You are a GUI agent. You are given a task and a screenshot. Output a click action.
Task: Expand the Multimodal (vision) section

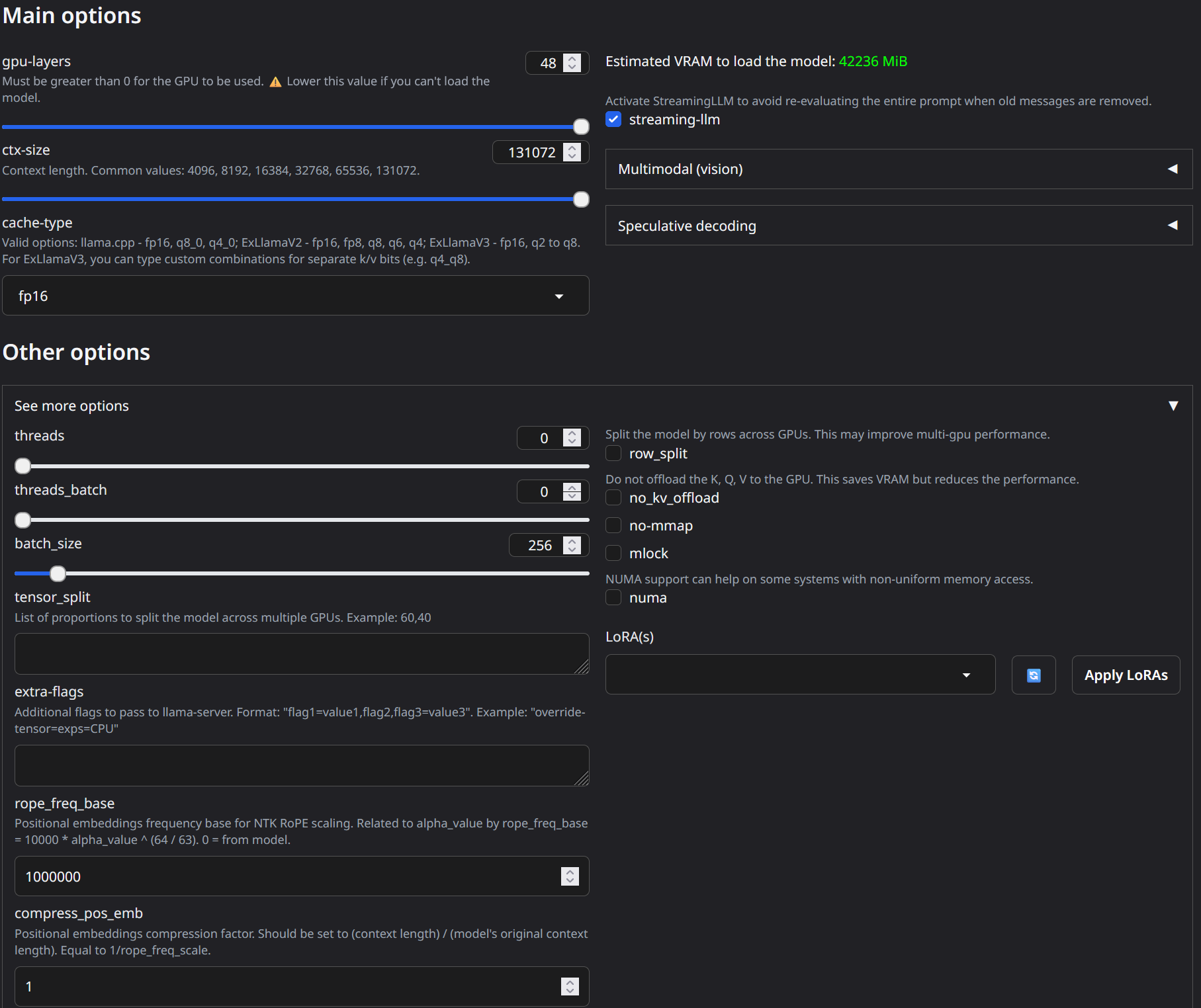(899, 169)
